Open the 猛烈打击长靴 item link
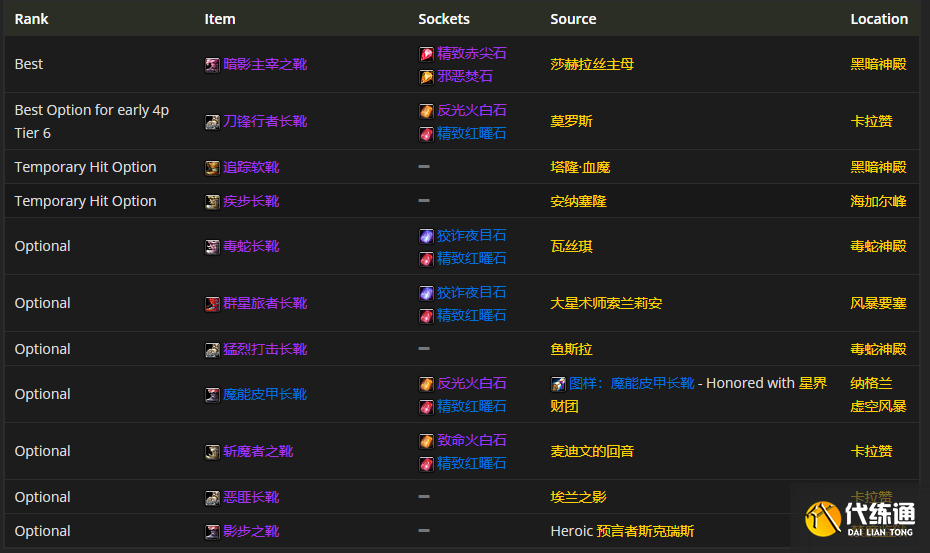This screenshot has width=930, height=553. 265,349
